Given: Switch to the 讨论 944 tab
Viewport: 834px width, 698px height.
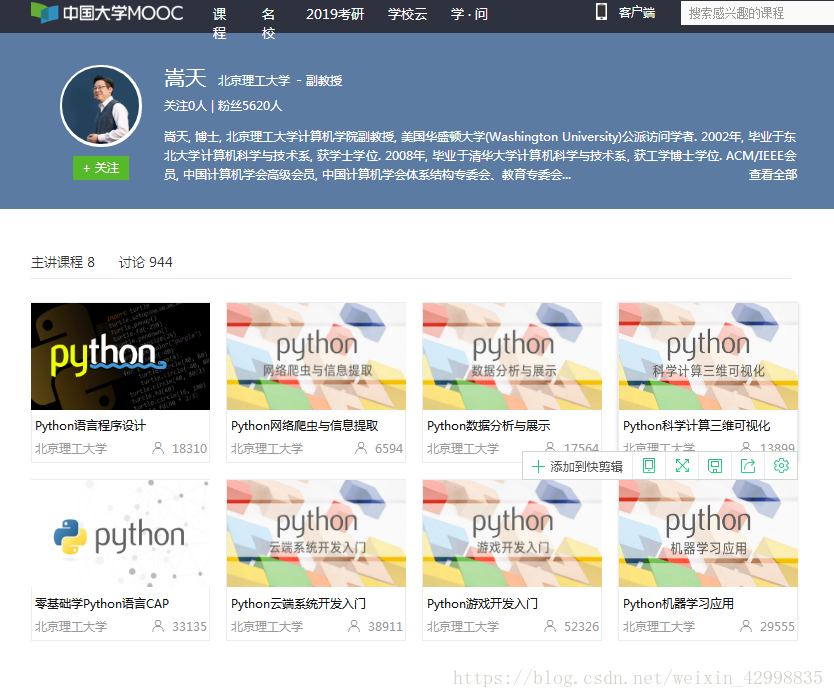Looking at the screenshot, I should [145, 262].
